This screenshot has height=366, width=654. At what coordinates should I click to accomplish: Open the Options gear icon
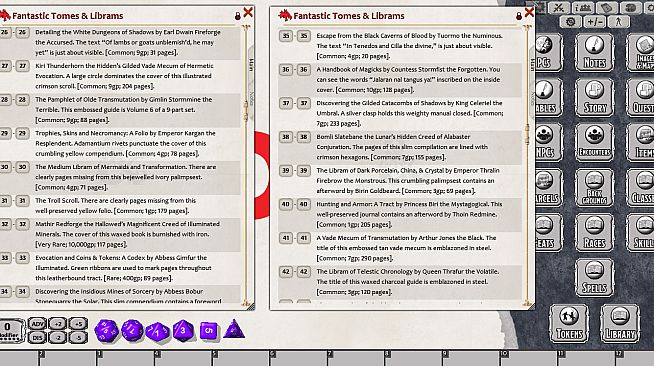point(570,21)
